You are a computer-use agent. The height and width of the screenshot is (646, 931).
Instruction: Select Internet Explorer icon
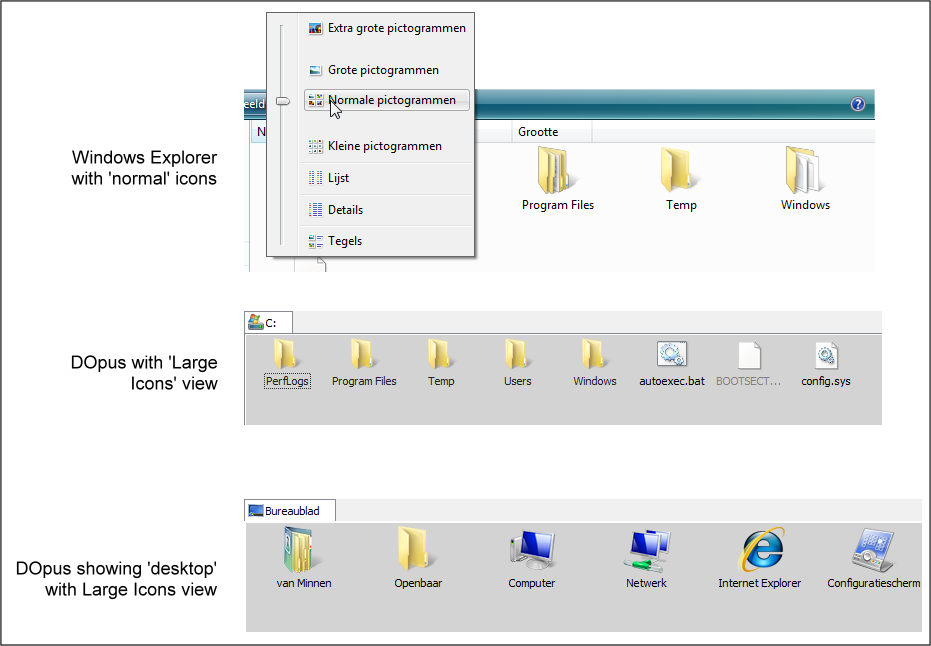coord(760,549)
